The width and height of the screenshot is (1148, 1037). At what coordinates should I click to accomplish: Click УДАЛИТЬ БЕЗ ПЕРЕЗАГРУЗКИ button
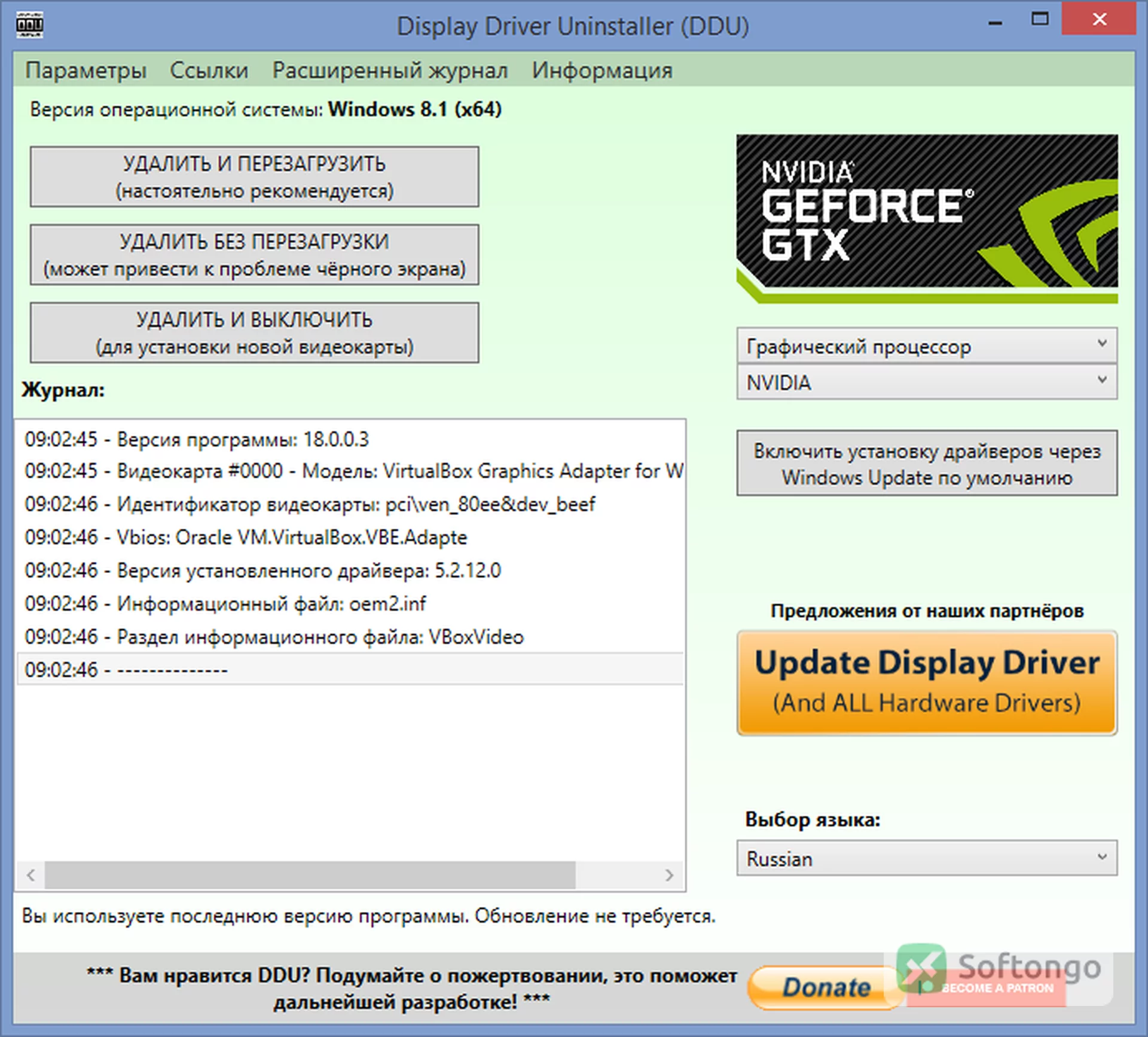click(x=255, y=255)
